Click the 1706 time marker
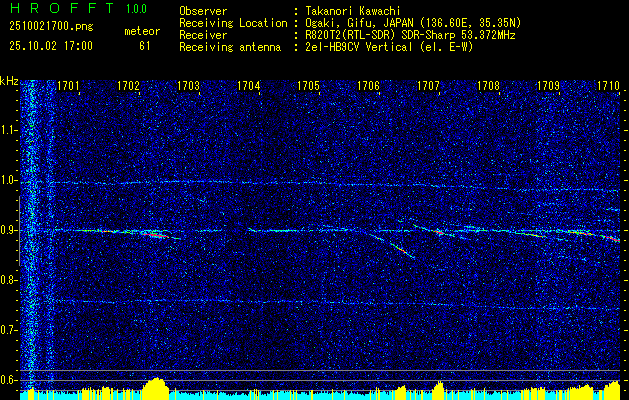The height and width of the screenshot is (400, 629). pos(369,85)
